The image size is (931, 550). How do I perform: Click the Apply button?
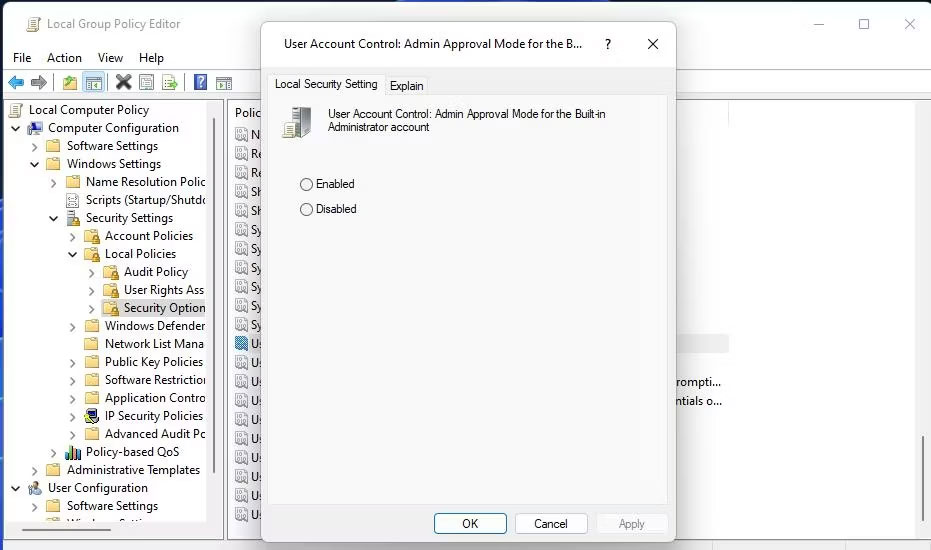coord(631,523)
